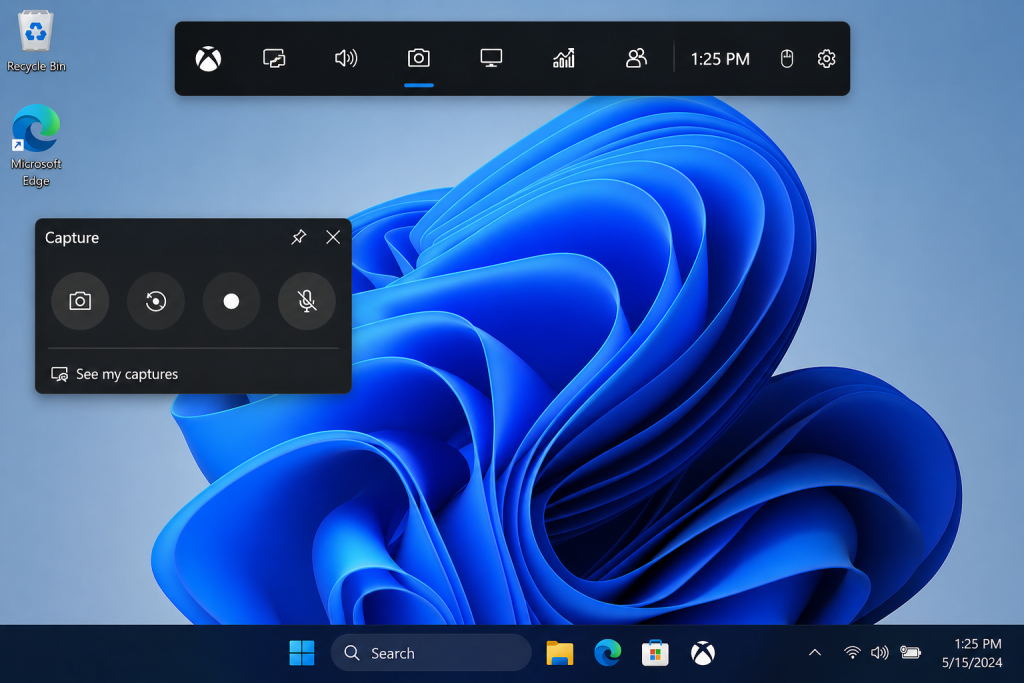Viewport: 1024px width, 683px height.
Task: Toggle the Capture widget in Game Bar
Action: [419, 59]
